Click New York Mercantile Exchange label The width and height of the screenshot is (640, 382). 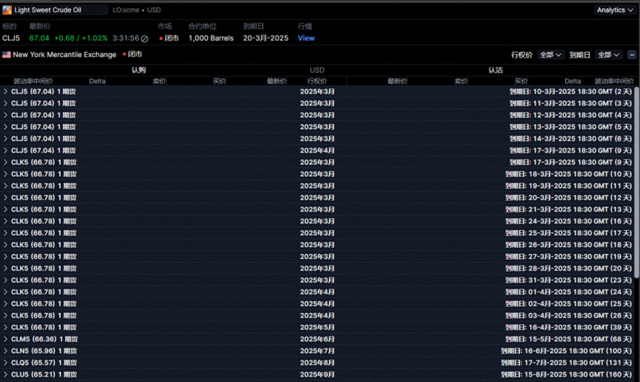(x=64, y=55)
